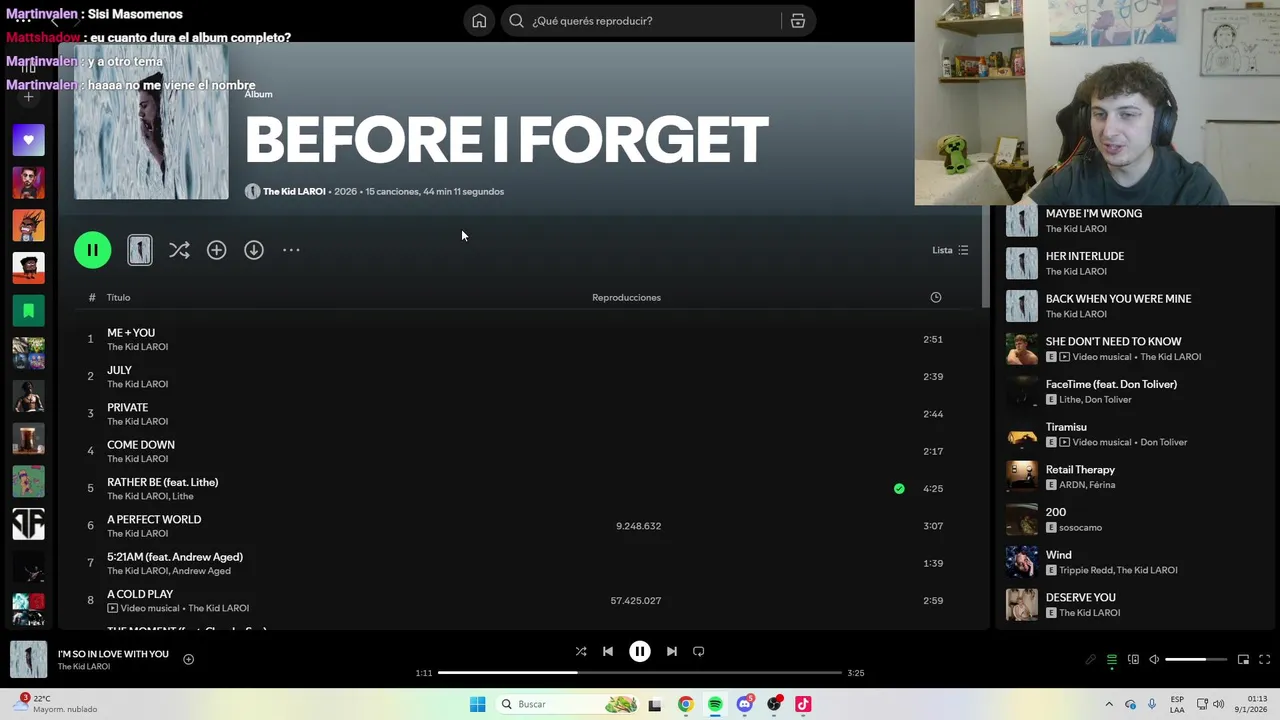
Task: Select track A PERFECT WORLD
Action: 154,519
